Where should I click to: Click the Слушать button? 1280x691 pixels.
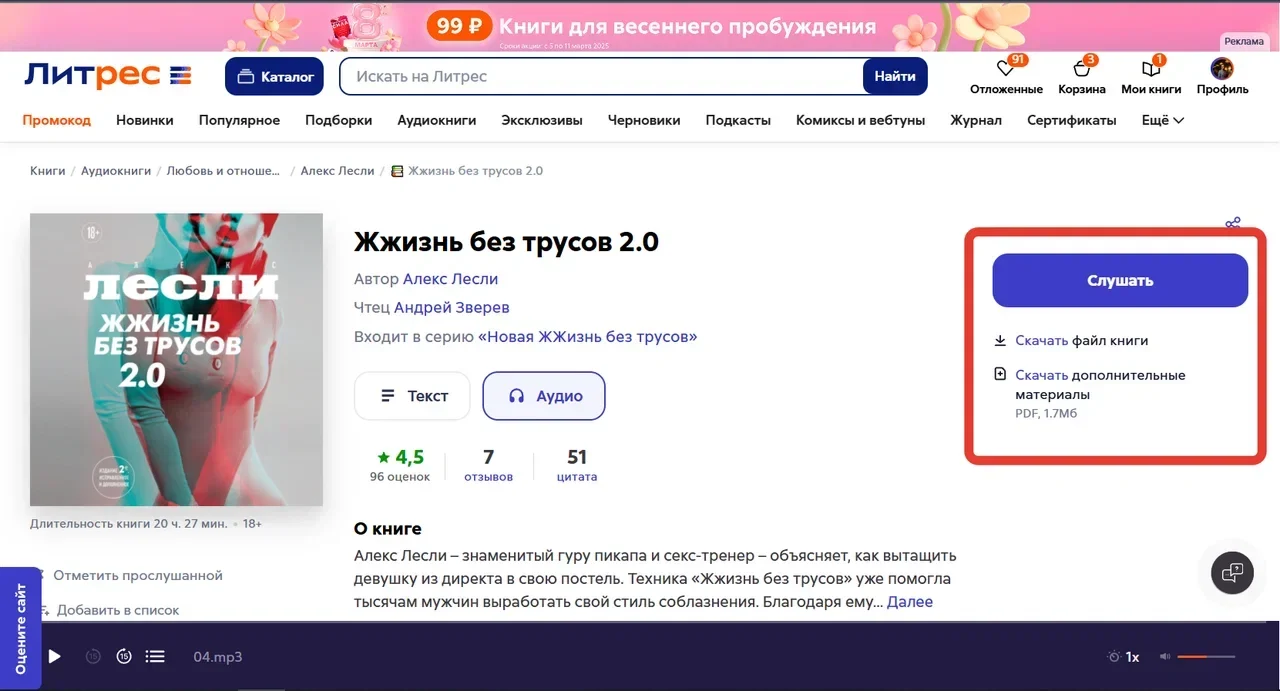[x=1120, y=281]
